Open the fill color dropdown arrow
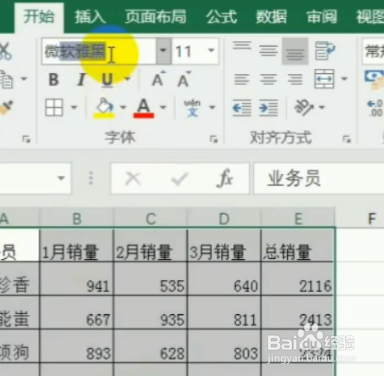The width and height of the screenshot is (384, 376). (x=123, y=107)
